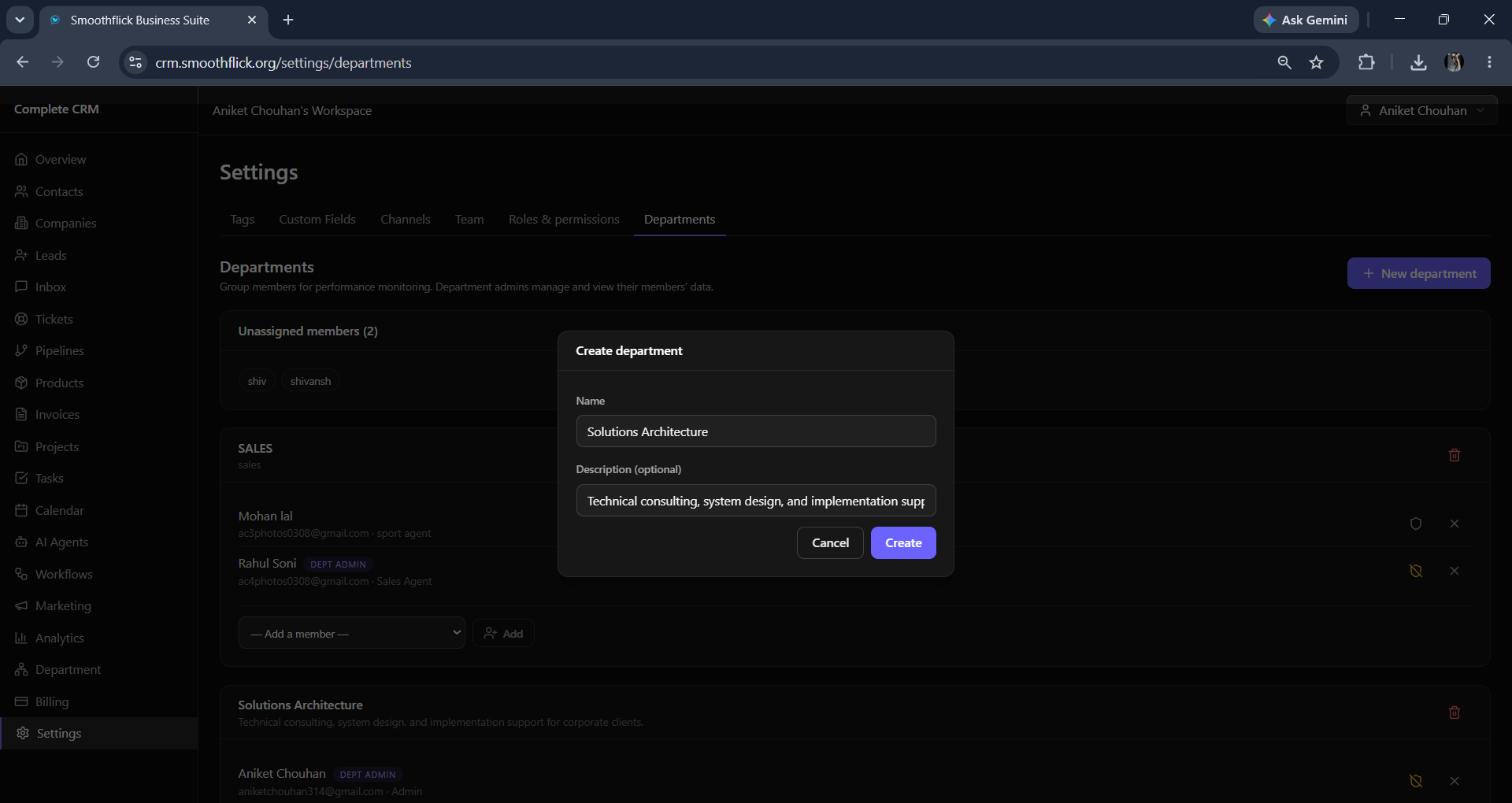The width and height of the screenshot is (1512, 803).
Task: Delete the SALES department
Action: (x=1455, y=455)
